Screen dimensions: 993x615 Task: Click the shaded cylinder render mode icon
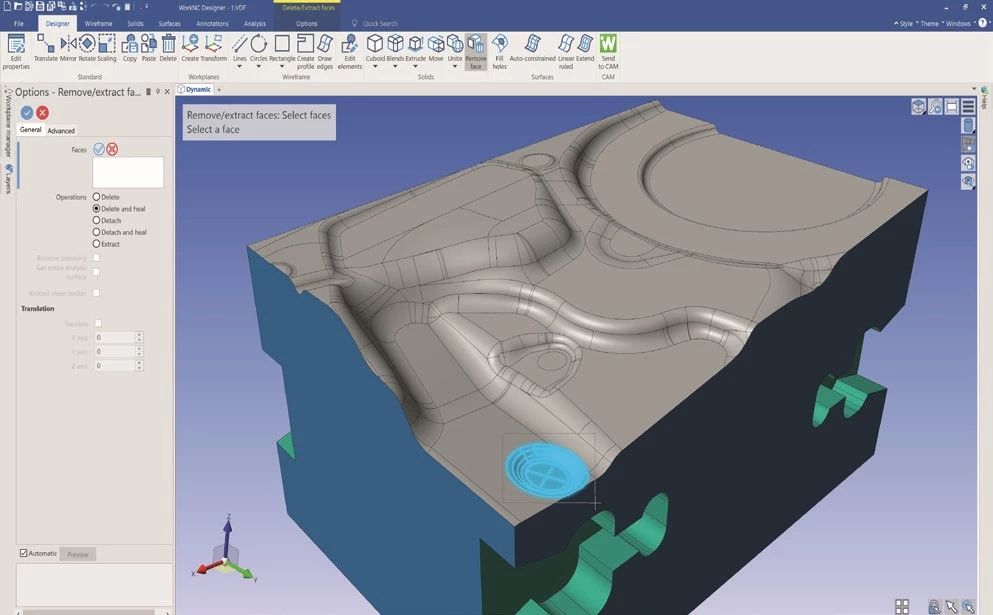pos(968,125)
